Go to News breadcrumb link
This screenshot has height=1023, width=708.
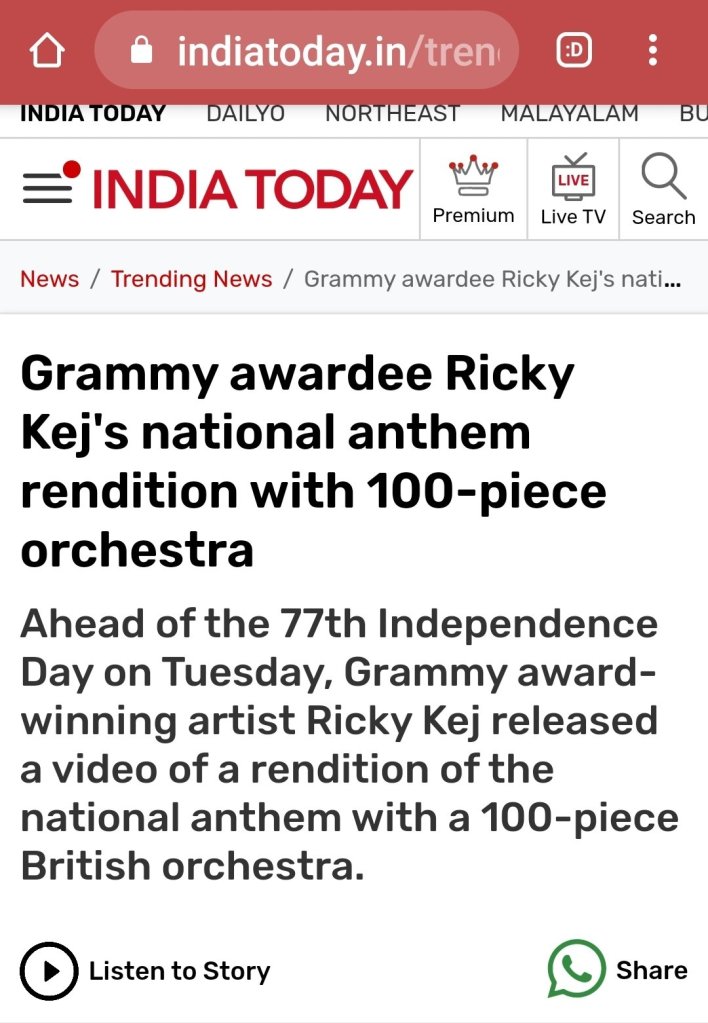[x=49, y=279]
